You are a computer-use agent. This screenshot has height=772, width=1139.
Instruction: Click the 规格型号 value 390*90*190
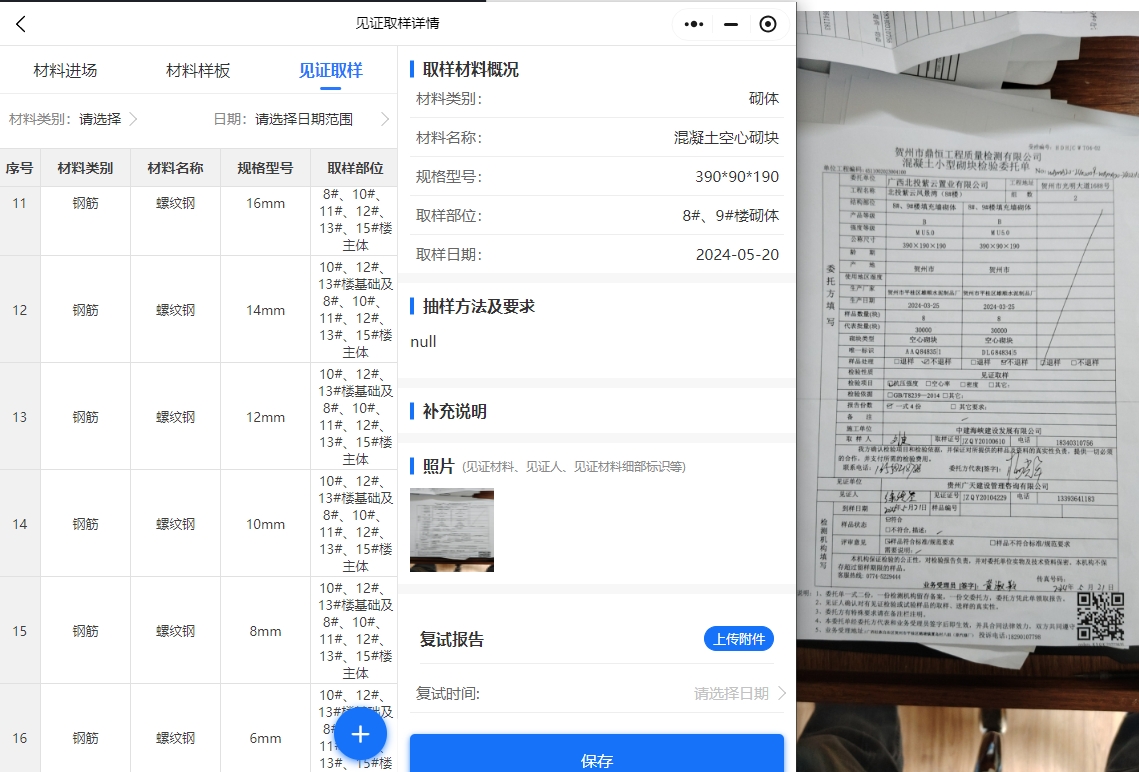(x=737, y=176)
